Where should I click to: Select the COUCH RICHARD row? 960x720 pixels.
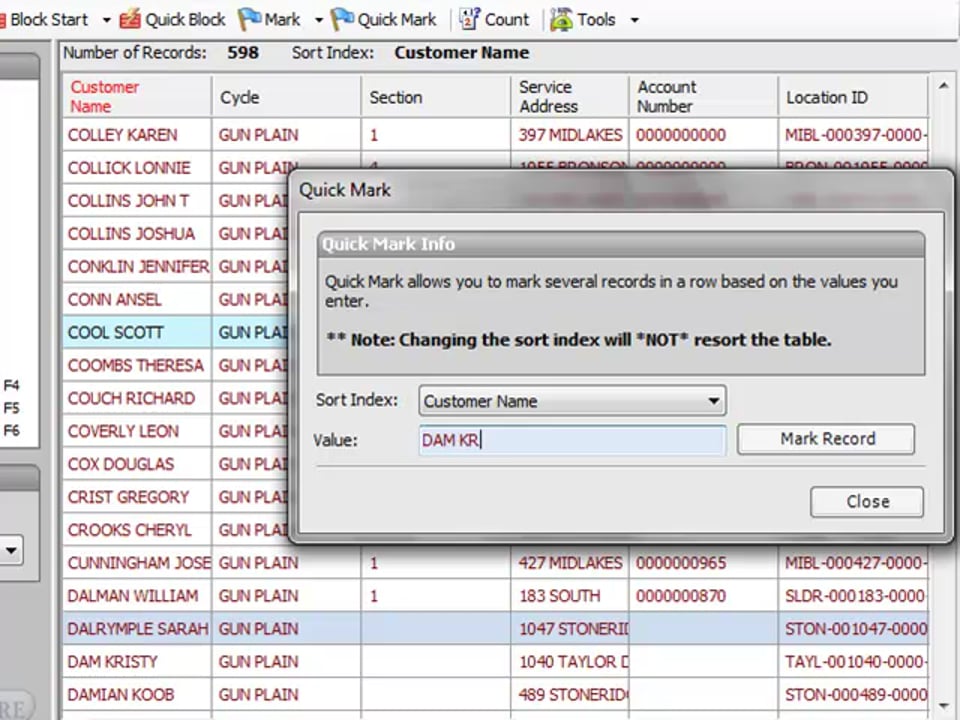(x=175, y=399)
